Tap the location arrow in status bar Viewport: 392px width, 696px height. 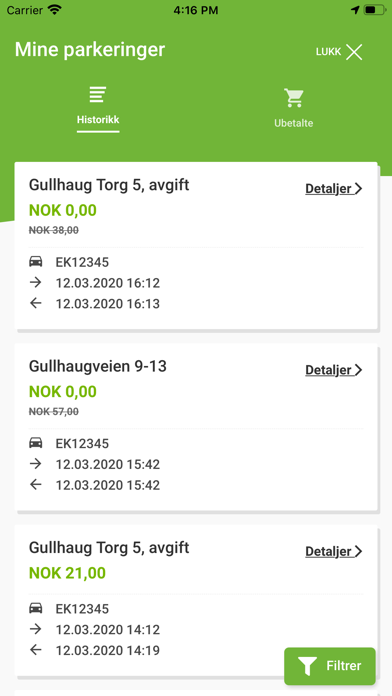point(355,10)
